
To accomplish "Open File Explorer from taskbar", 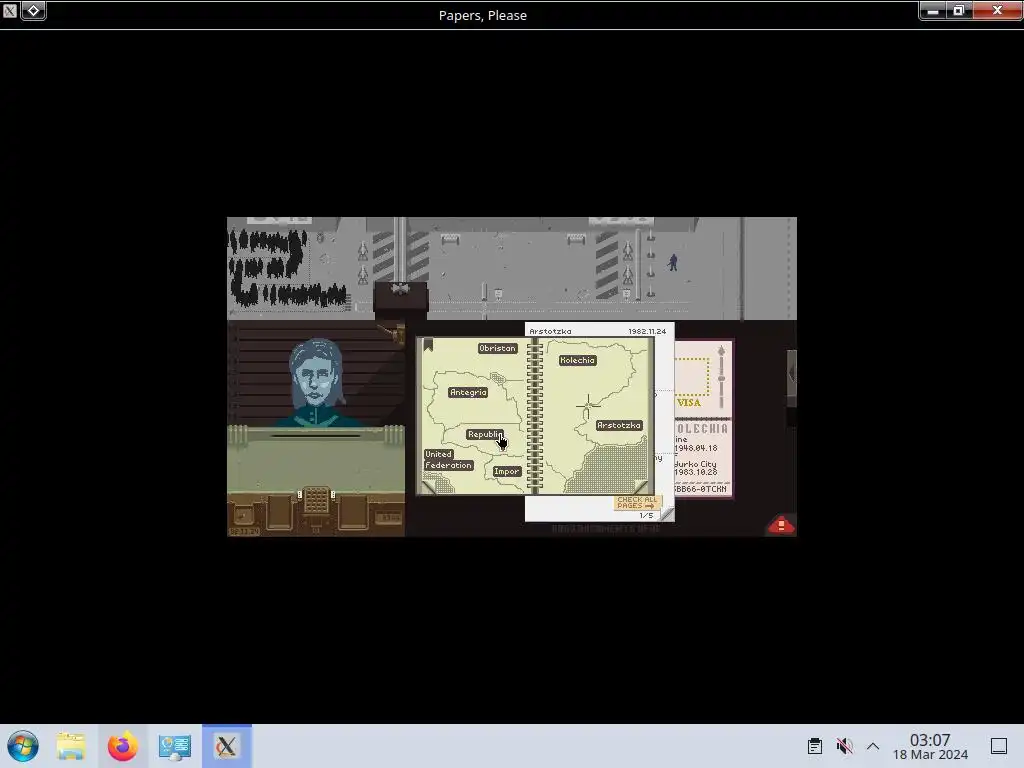I will (71, 746).
